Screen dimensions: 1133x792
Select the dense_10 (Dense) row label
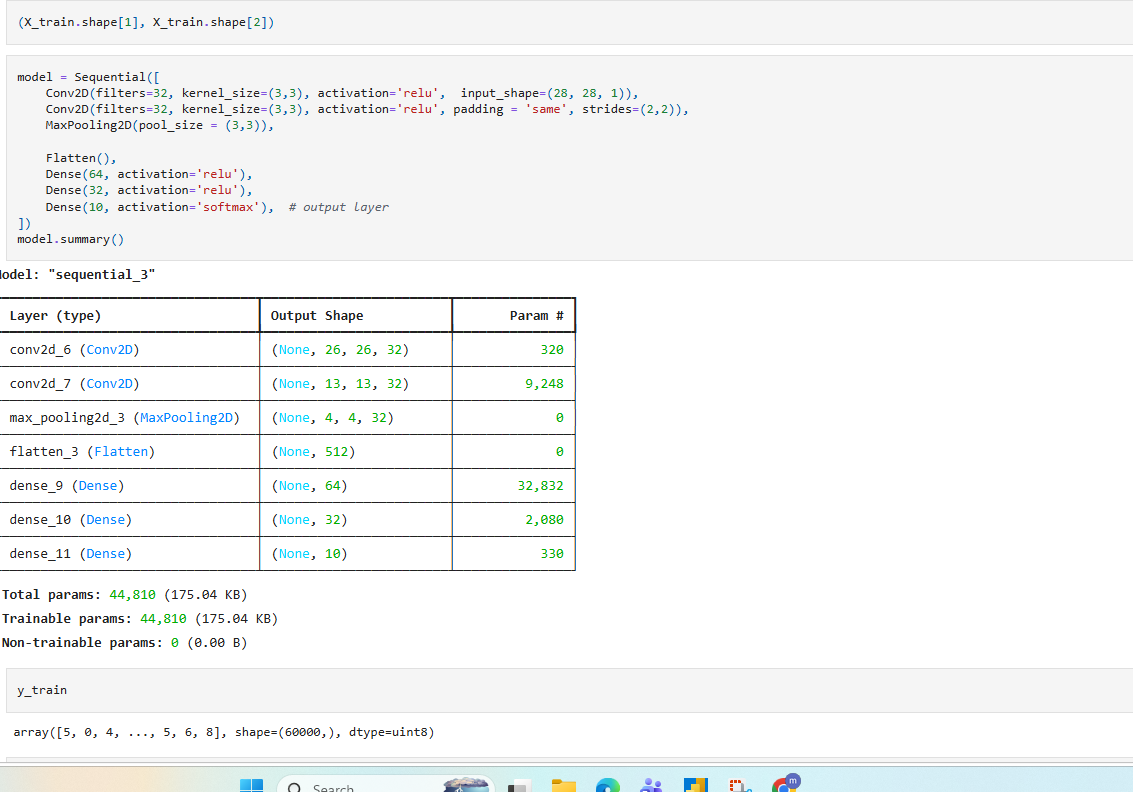pos(70,520)
